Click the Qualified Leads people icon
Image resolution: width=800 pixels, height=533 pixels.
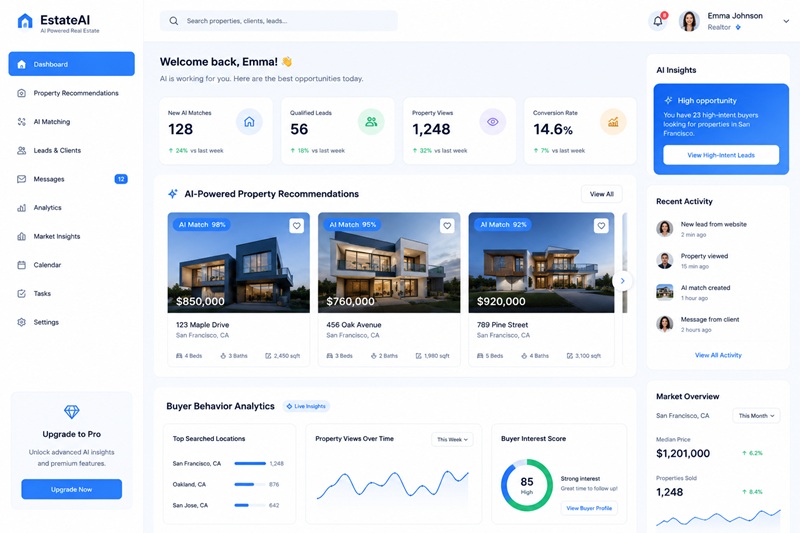pyautogui.click(x=371, y=122)
